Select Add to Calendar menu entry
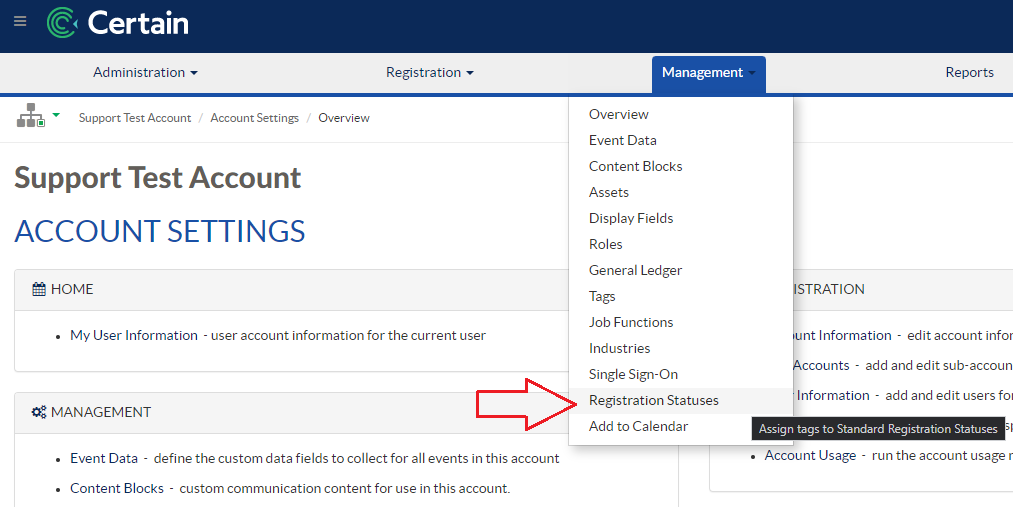1013x507 pixels. pos(638,426)
